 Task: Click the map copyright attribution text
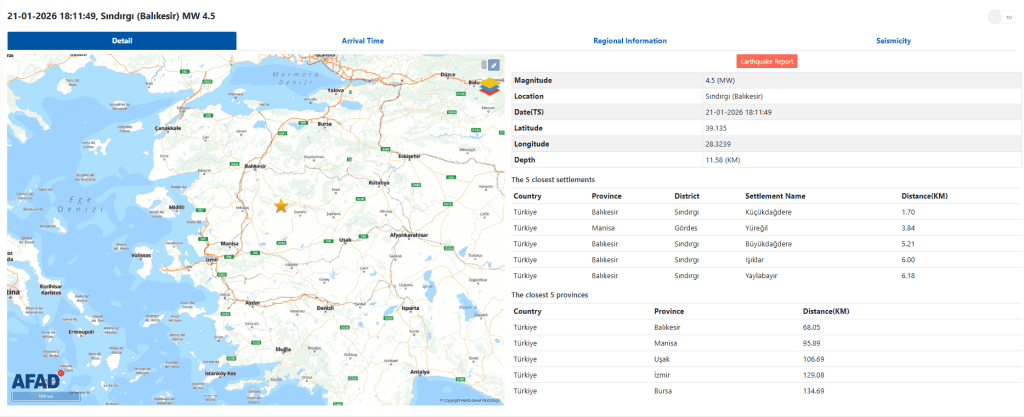pos(470,400)
